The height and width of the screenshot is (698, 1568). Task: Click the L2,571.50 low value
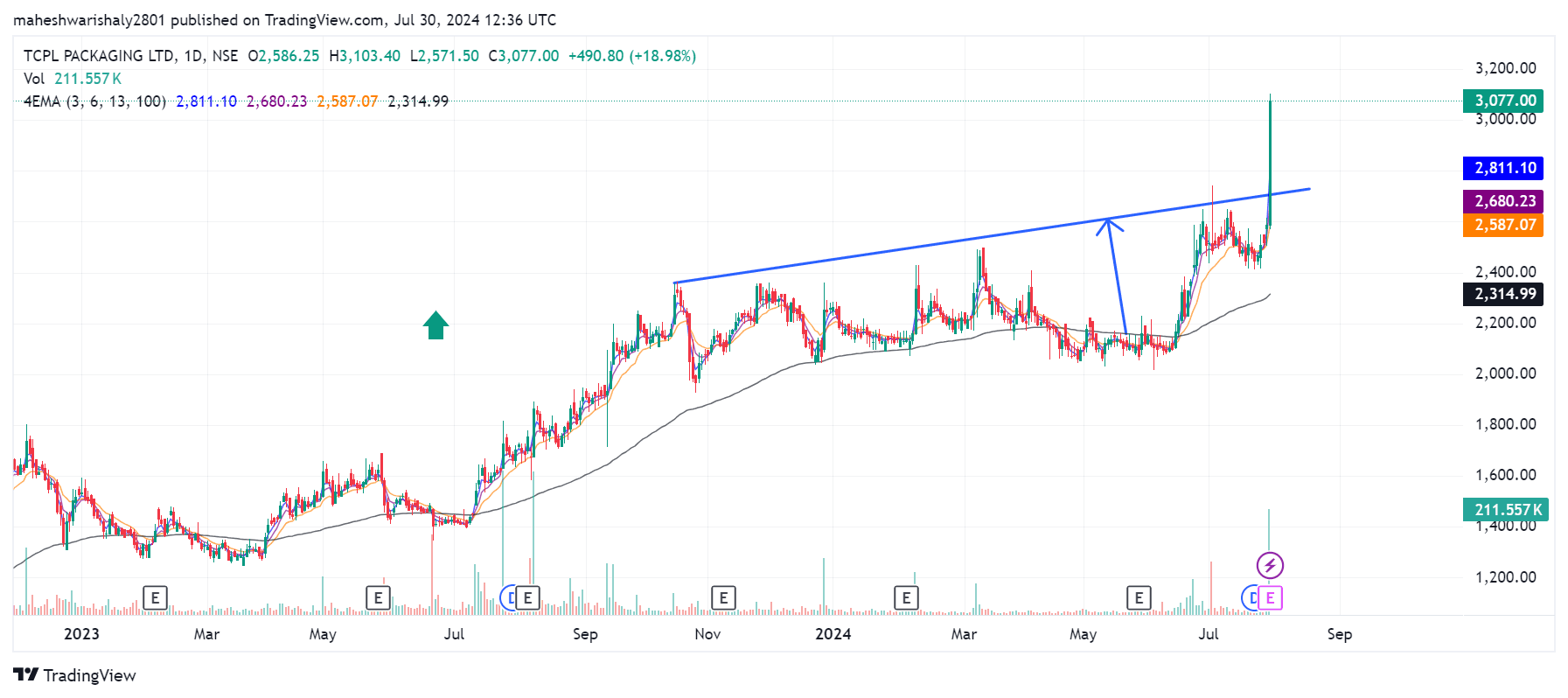444,56
